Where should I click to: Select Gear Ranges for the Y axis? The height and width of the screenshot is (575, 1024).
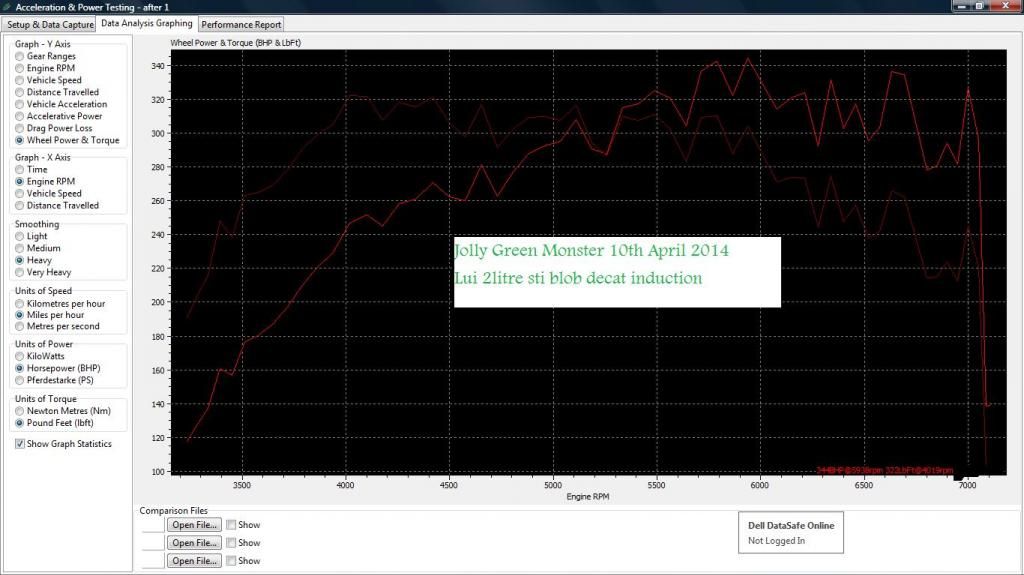click(20, 57)
